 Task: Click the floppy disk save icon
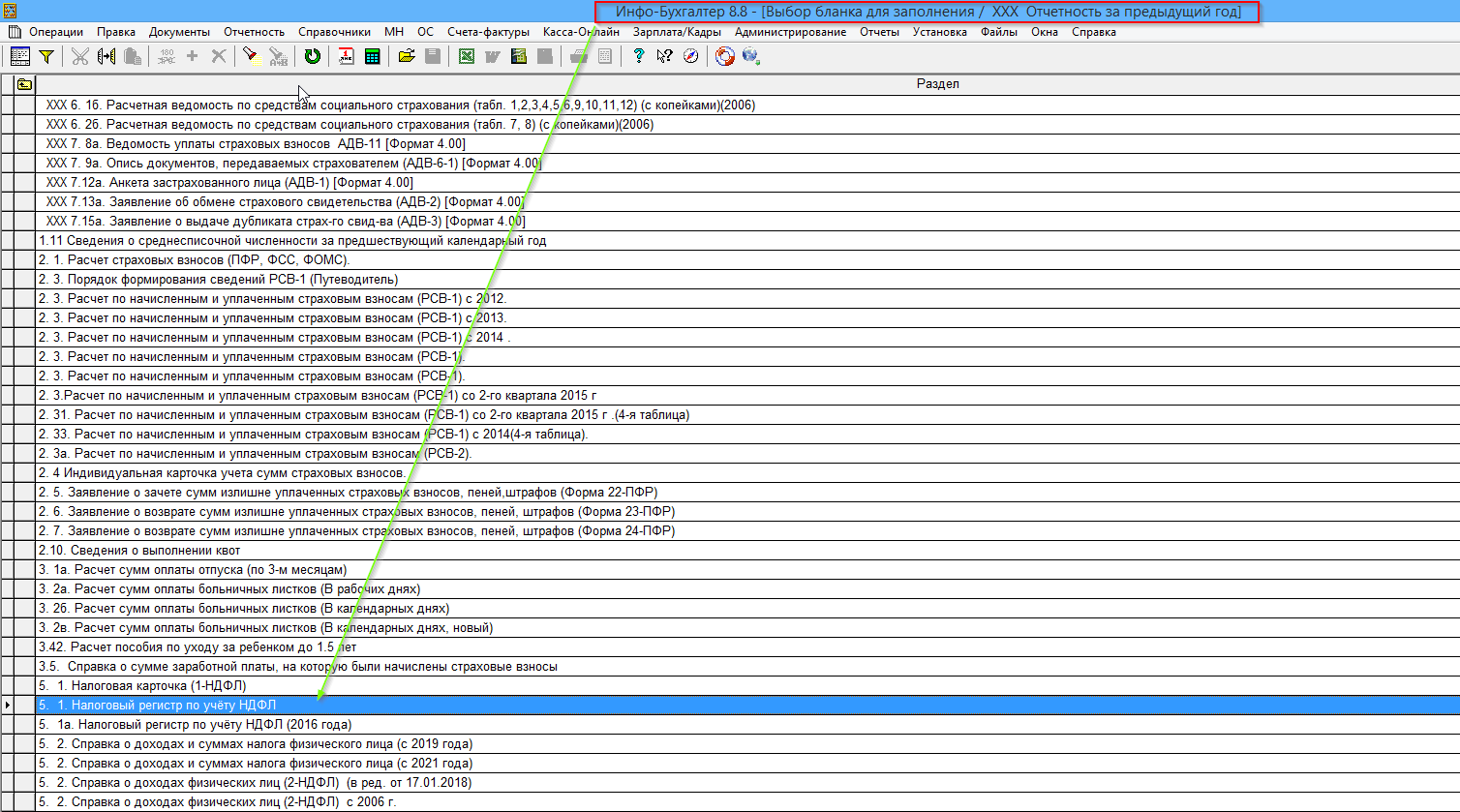pos(433,57)
